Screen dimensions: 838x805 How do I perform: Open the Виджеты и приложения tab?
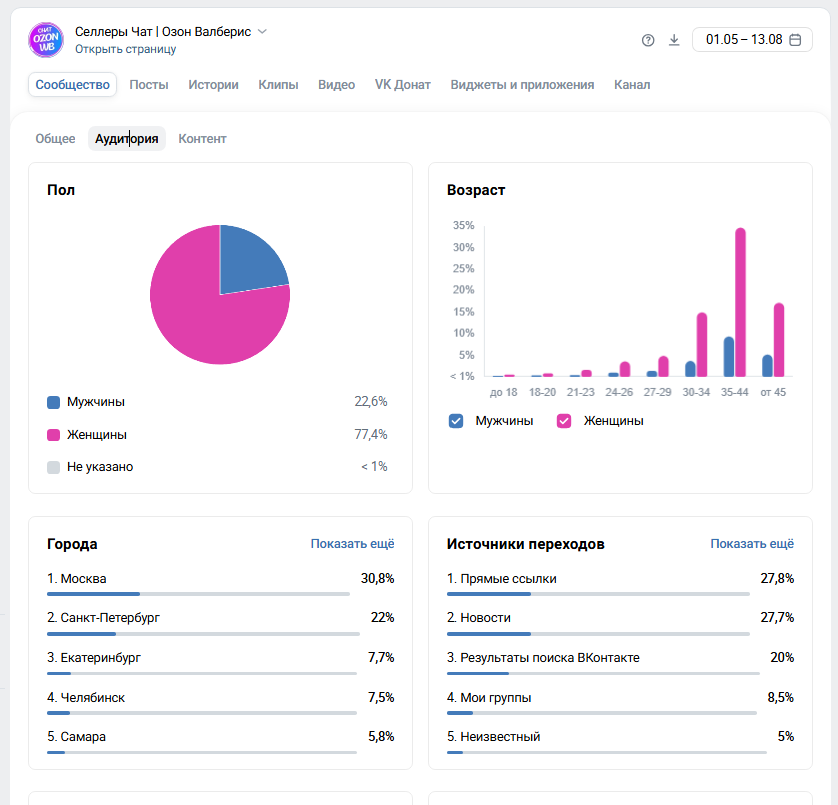coord(522,84)
